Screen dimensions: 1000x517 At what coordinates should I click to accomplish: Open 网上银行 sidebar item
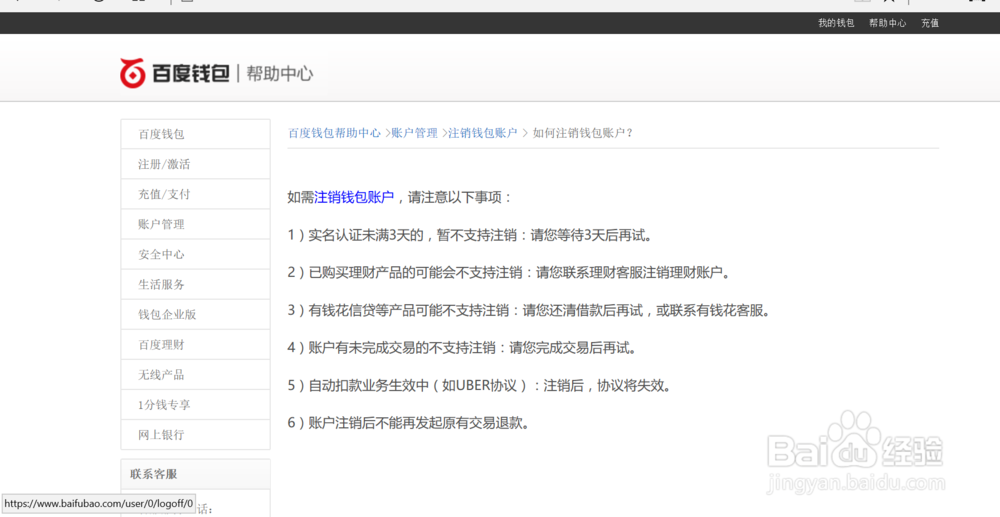point(195,435)
